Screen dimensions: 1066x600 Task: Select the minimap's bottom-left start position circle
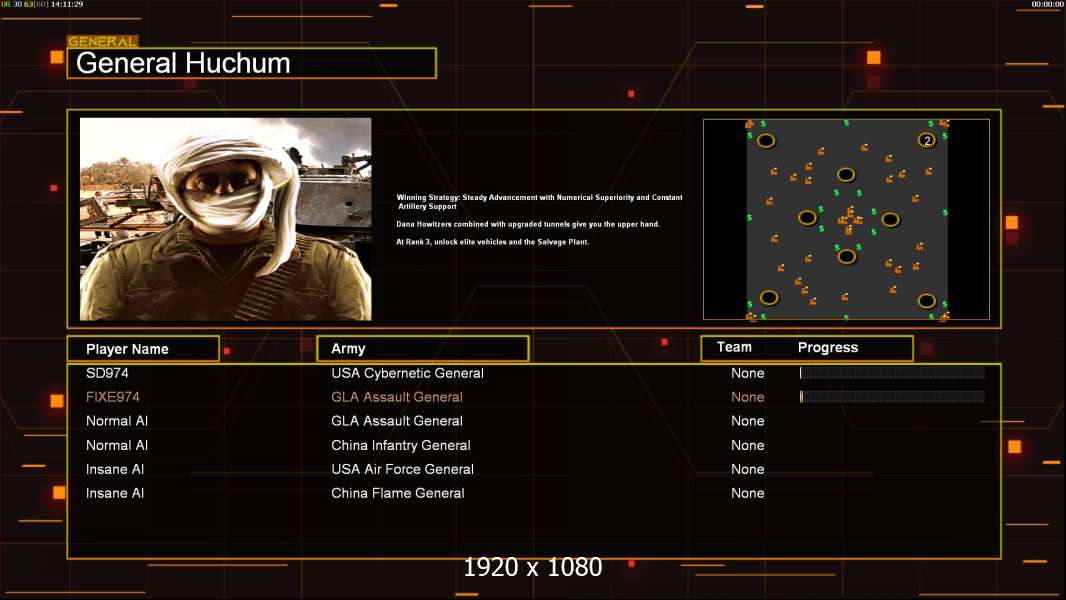click(769, 298)
